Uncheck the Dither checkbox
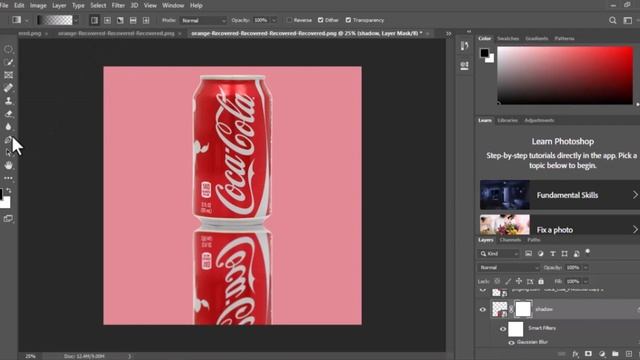The width and height of the screenshot is (640, 360). click(320, 20)
